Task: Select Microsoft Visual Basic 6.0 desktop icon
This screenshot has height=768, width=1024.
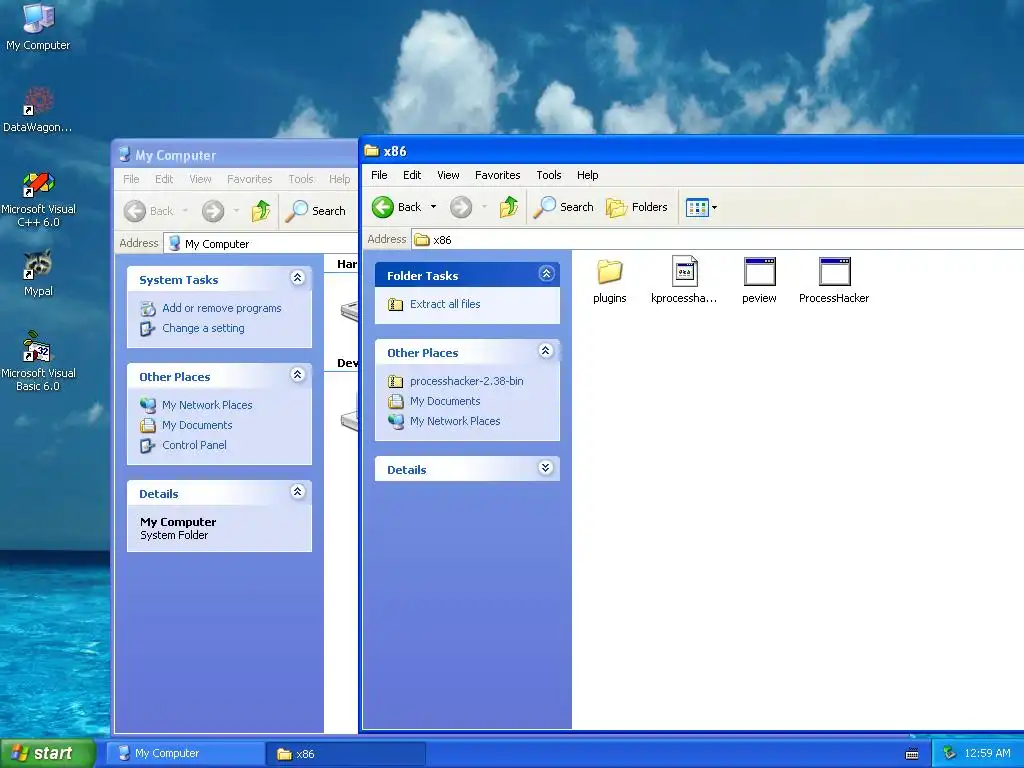Action: (x=38, y=361)
